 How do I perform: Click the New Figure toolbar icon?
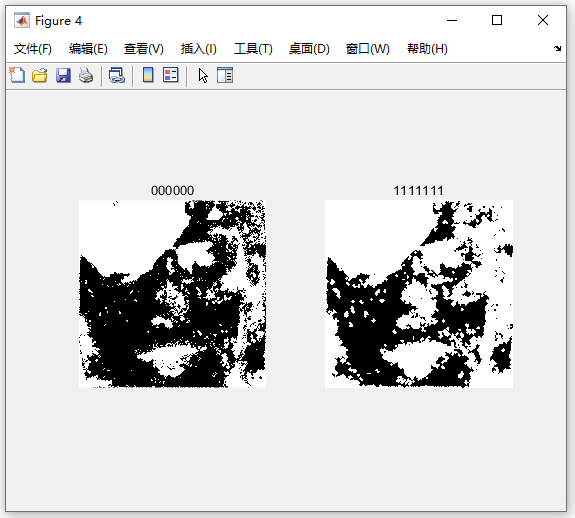click(x=17, y=76)
